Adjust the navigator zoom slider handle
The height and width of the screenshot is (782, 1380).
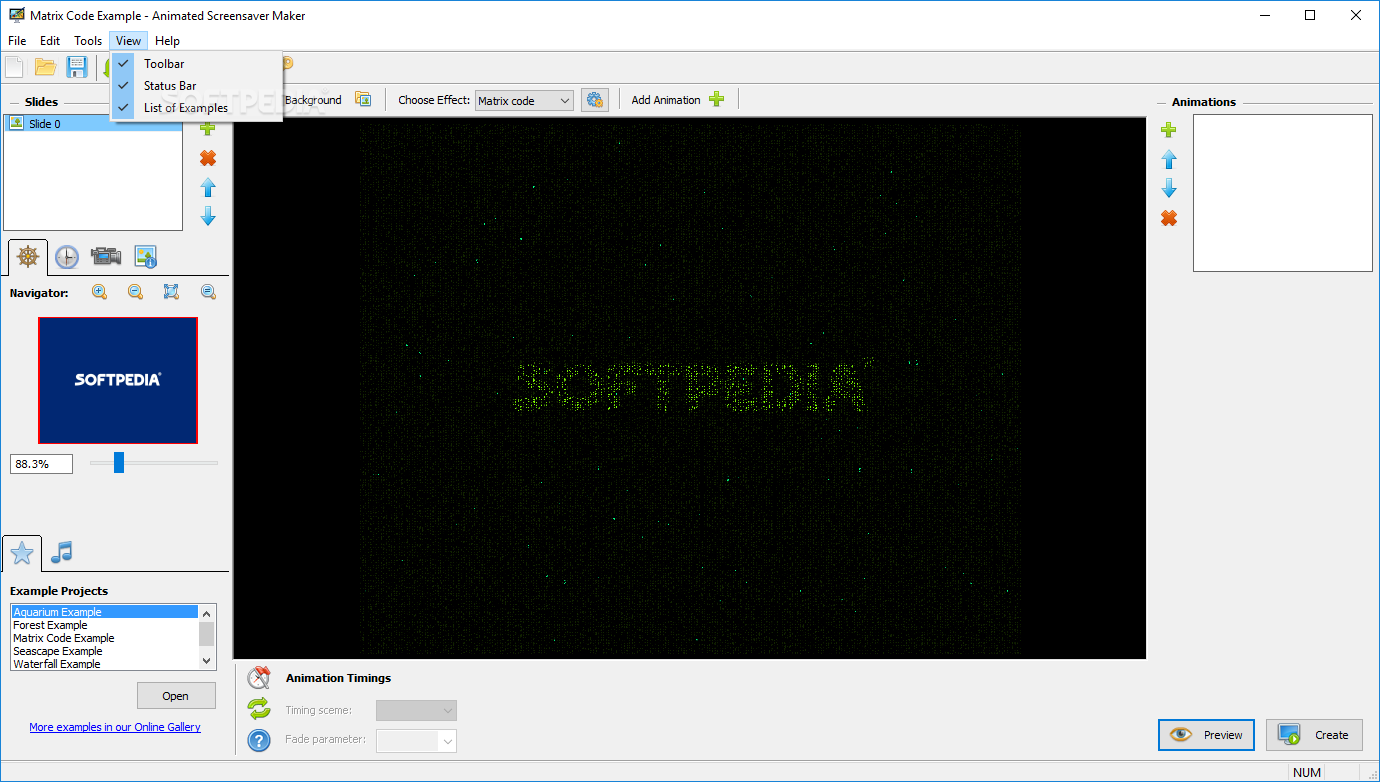click(119, 462)
